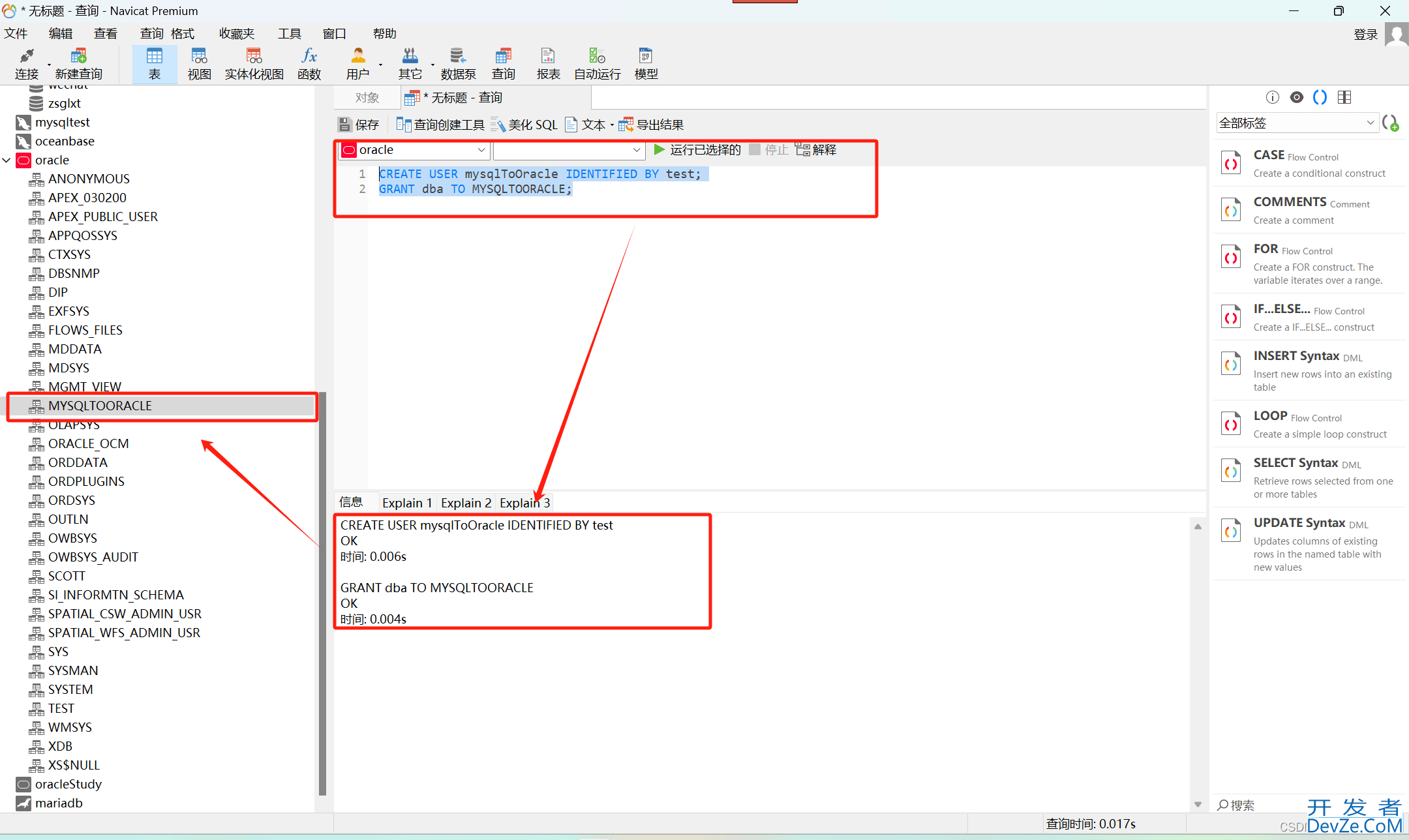Screen dimensions: 1409x840
Task: Select the mariadb connection
Action: tap(59, 803)
